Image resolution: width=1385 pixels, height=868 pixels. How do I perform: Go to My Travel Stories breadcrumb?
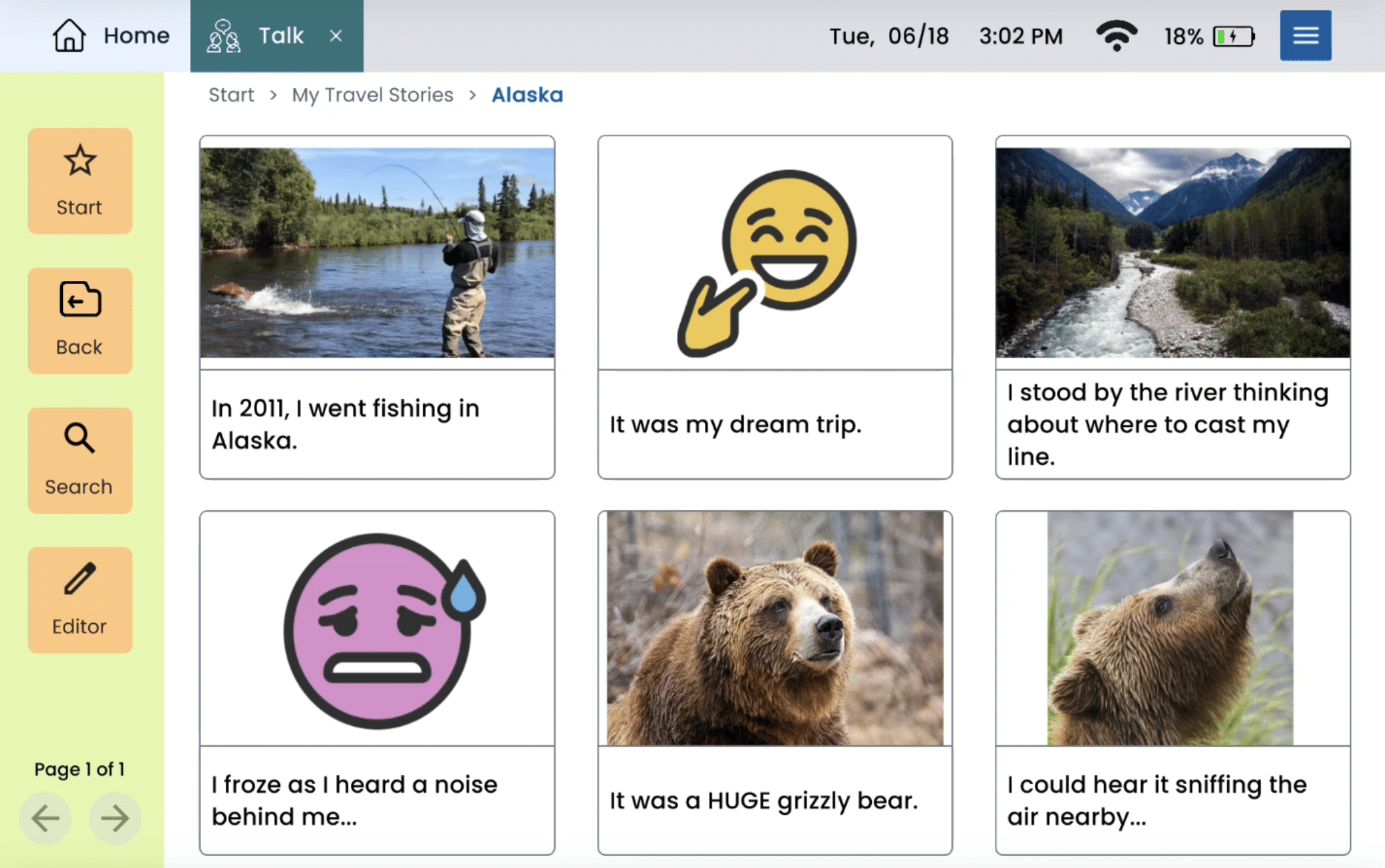(x=372, y=95)
